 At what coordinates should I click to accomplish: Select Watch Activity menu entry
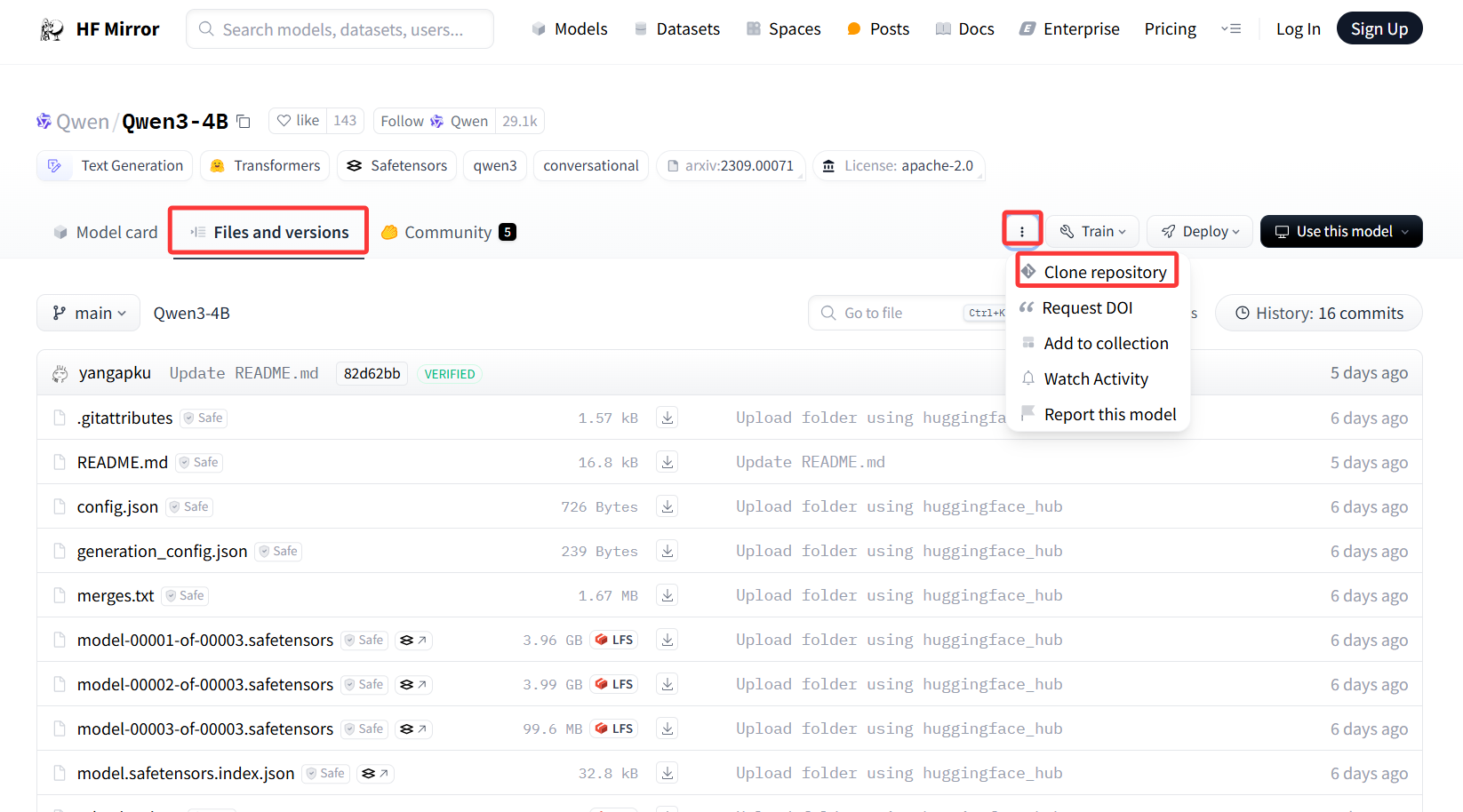pos(1084,378)
